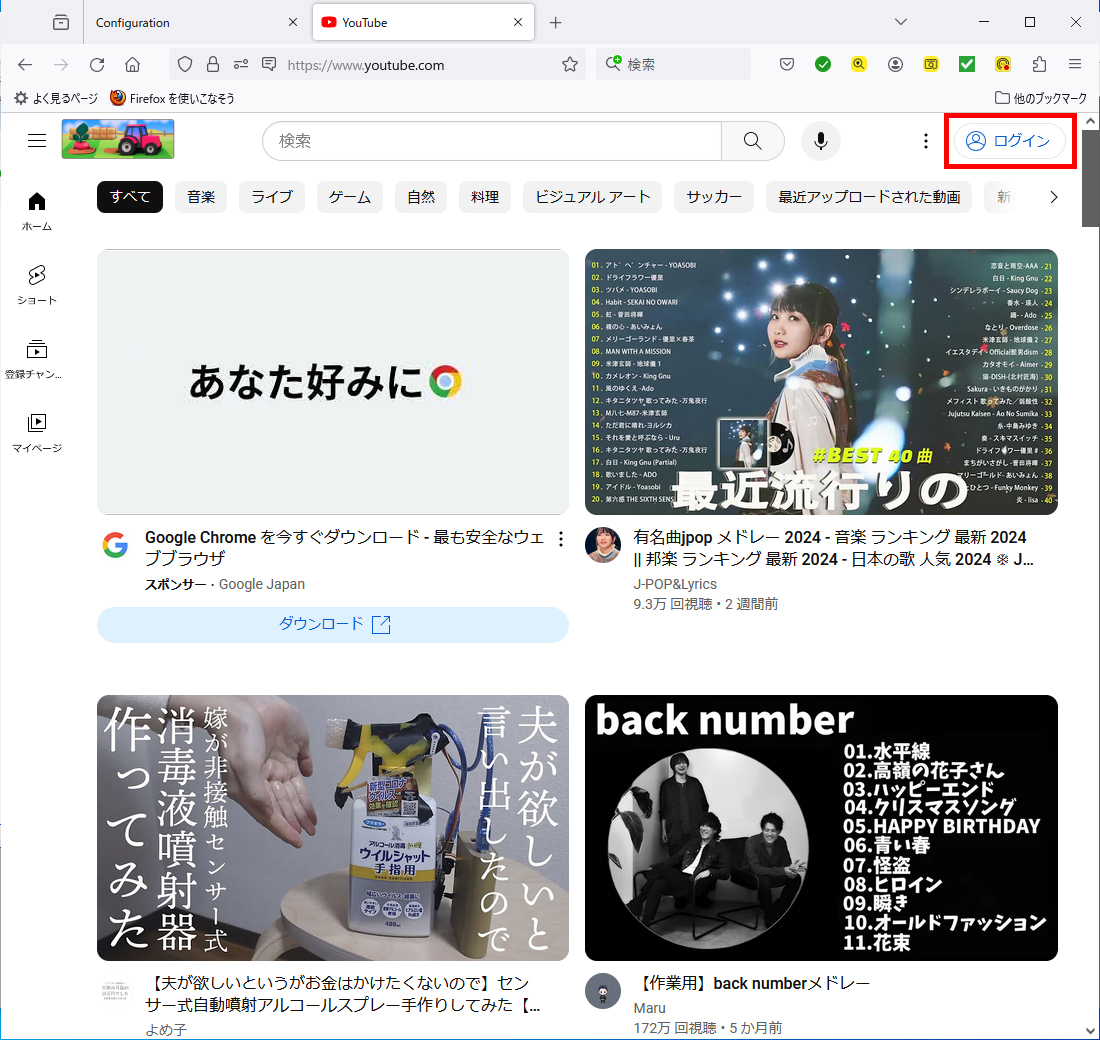The image size is (1100, 1040).
Task: Click the YouTube doodle logo with tractor
Action: click(x=118, y=139)
